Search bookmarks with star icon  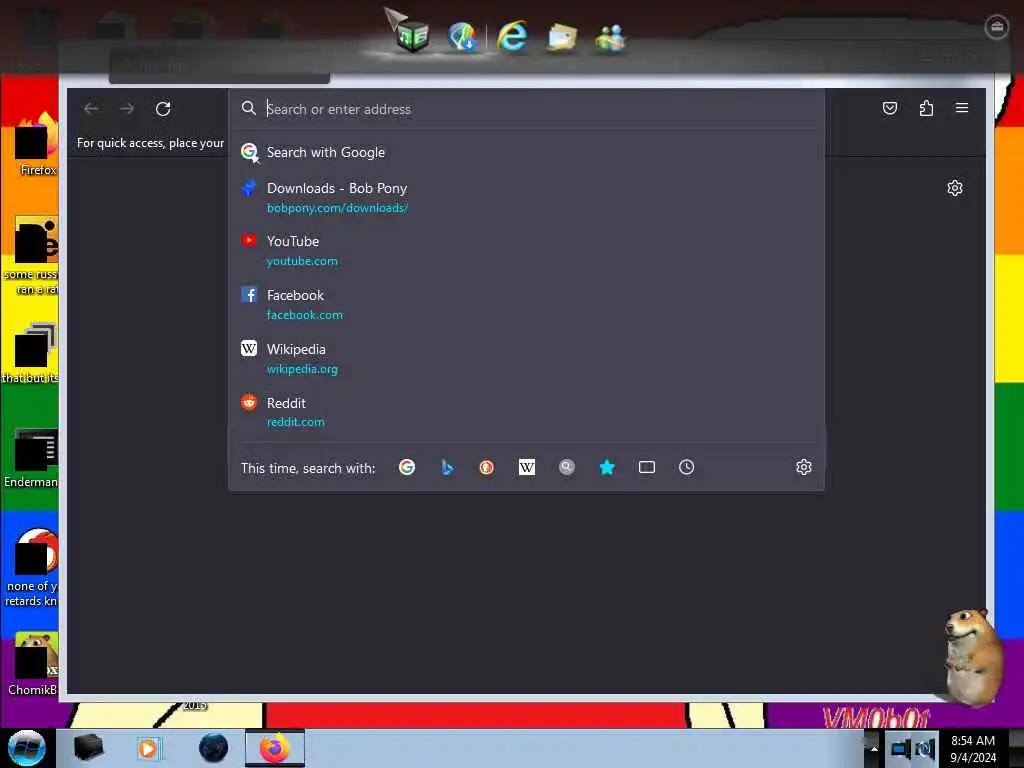[x=607, y=467]
